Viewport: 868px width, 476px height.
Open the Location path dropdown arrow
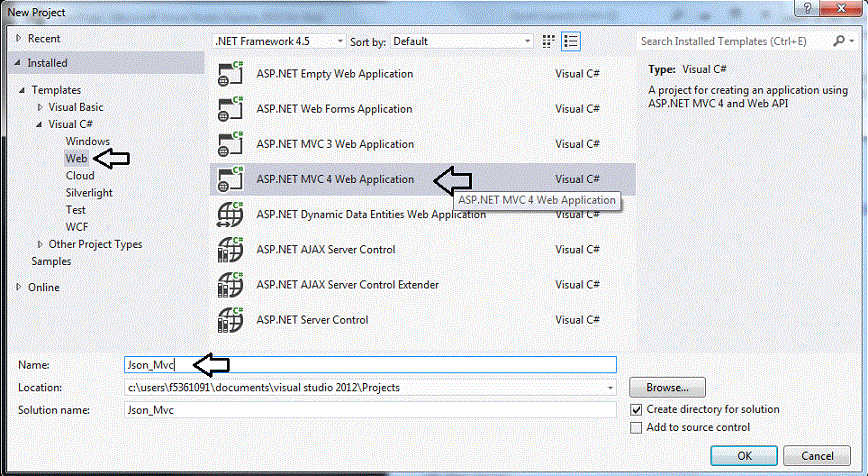click(610, 388)
